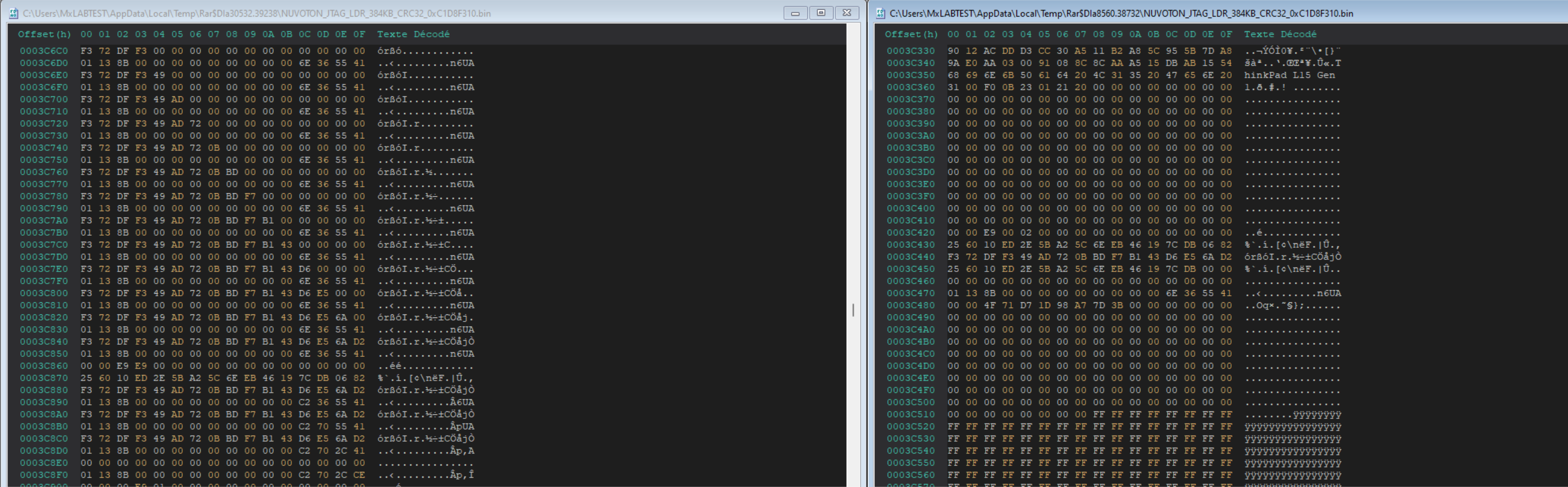This screenshot has height=487, width=1568.
Task: Click 'Texte Décodé' header in the right window
Action: pos(1280,35)
